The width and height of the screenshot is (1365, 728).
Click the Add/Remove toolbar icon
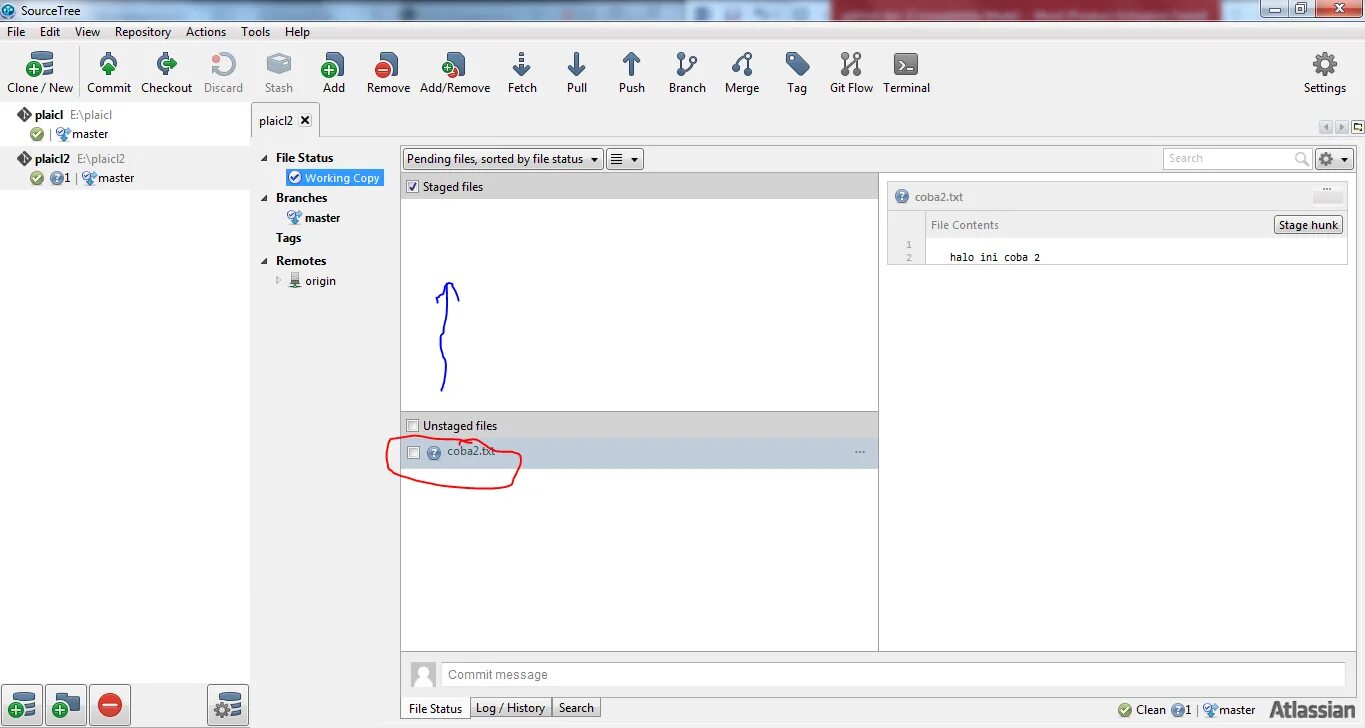pyautogui.click(x=455, y=72)
